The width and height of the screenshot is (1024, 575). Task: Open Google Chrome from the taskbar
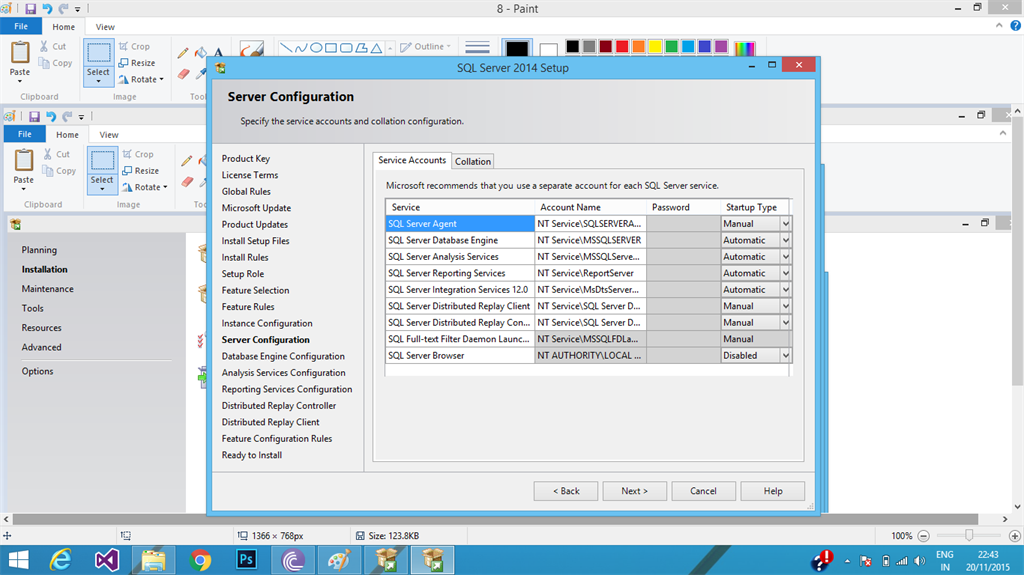200,560
